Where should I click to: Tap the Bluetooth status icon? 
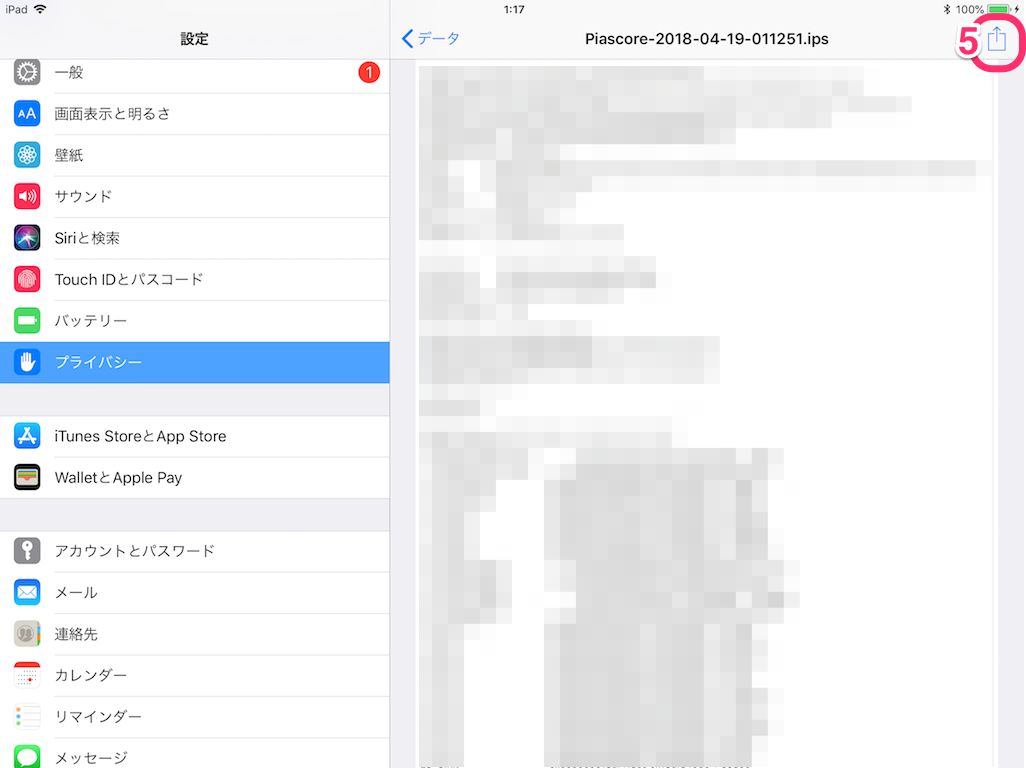[x=947, y=9]
